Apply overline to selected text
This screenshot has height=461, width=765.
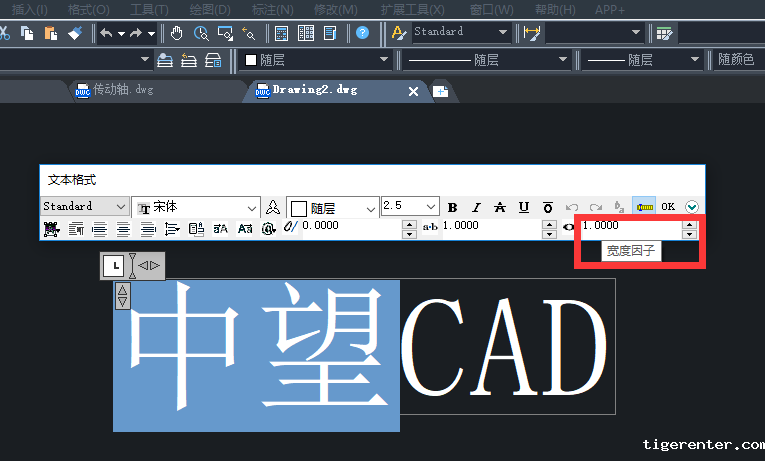coord(548,207)
